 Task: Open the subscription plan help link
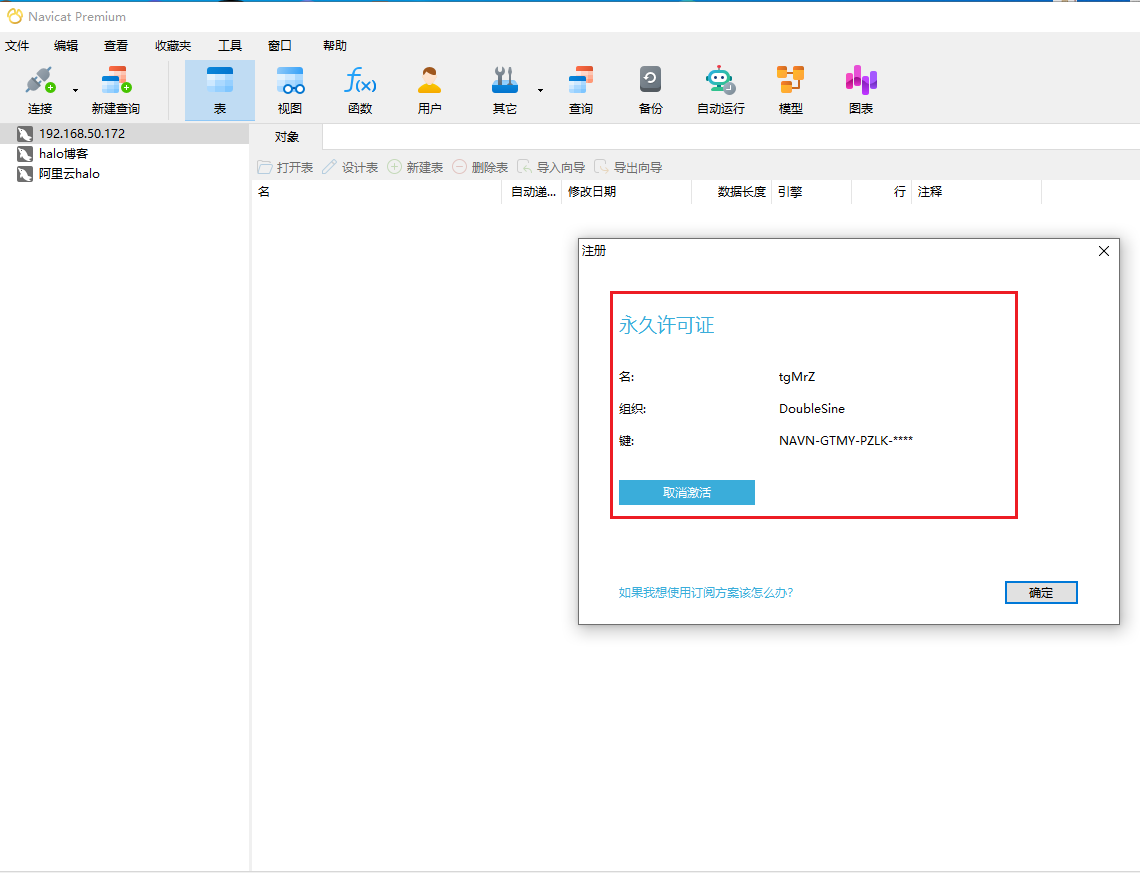pos(705,592)
